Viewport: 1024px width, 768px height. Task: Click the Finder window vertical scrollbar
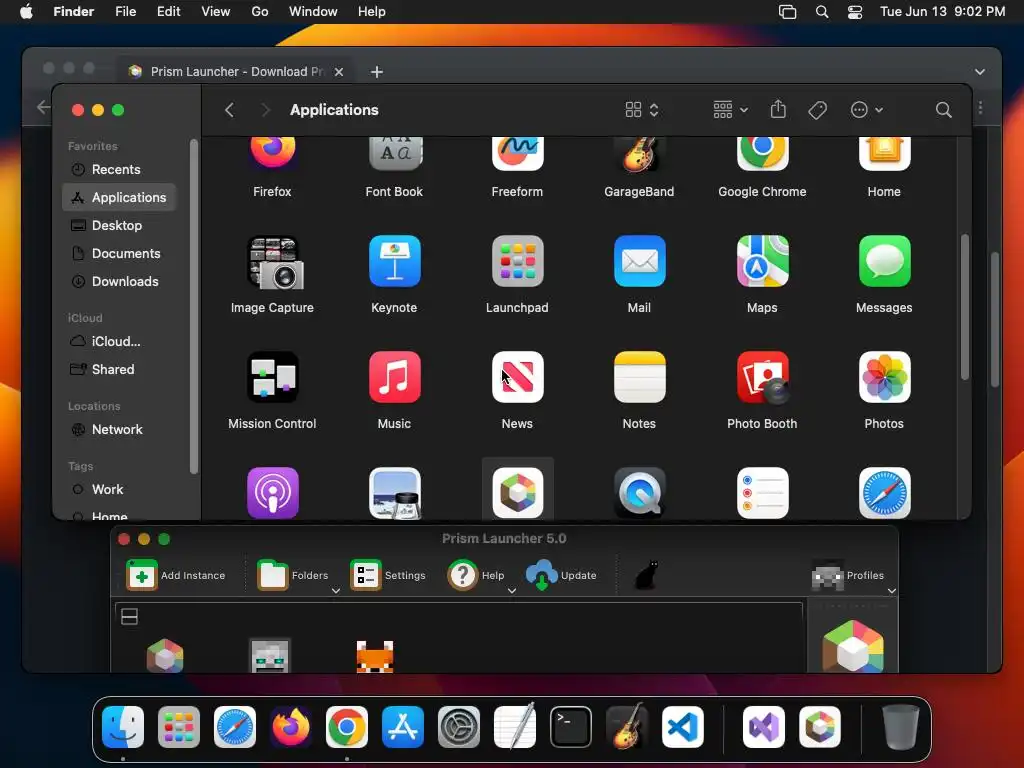pos(965,307)
